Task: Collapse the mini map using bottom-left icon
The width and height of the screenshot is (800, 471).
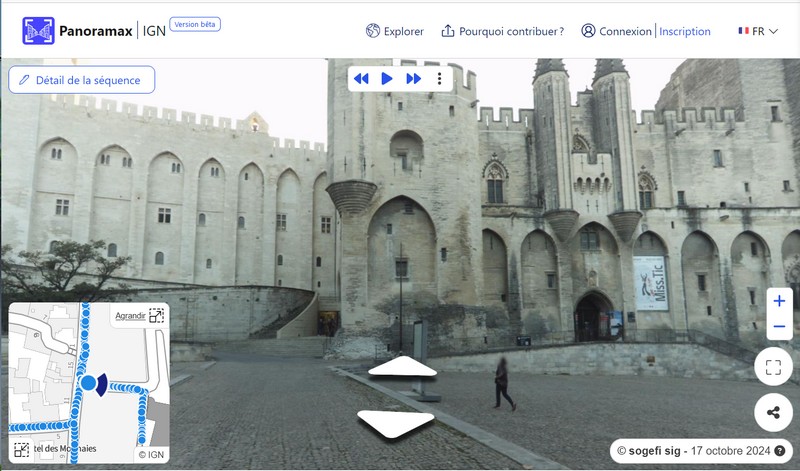Action: click(x=22, y=450)
